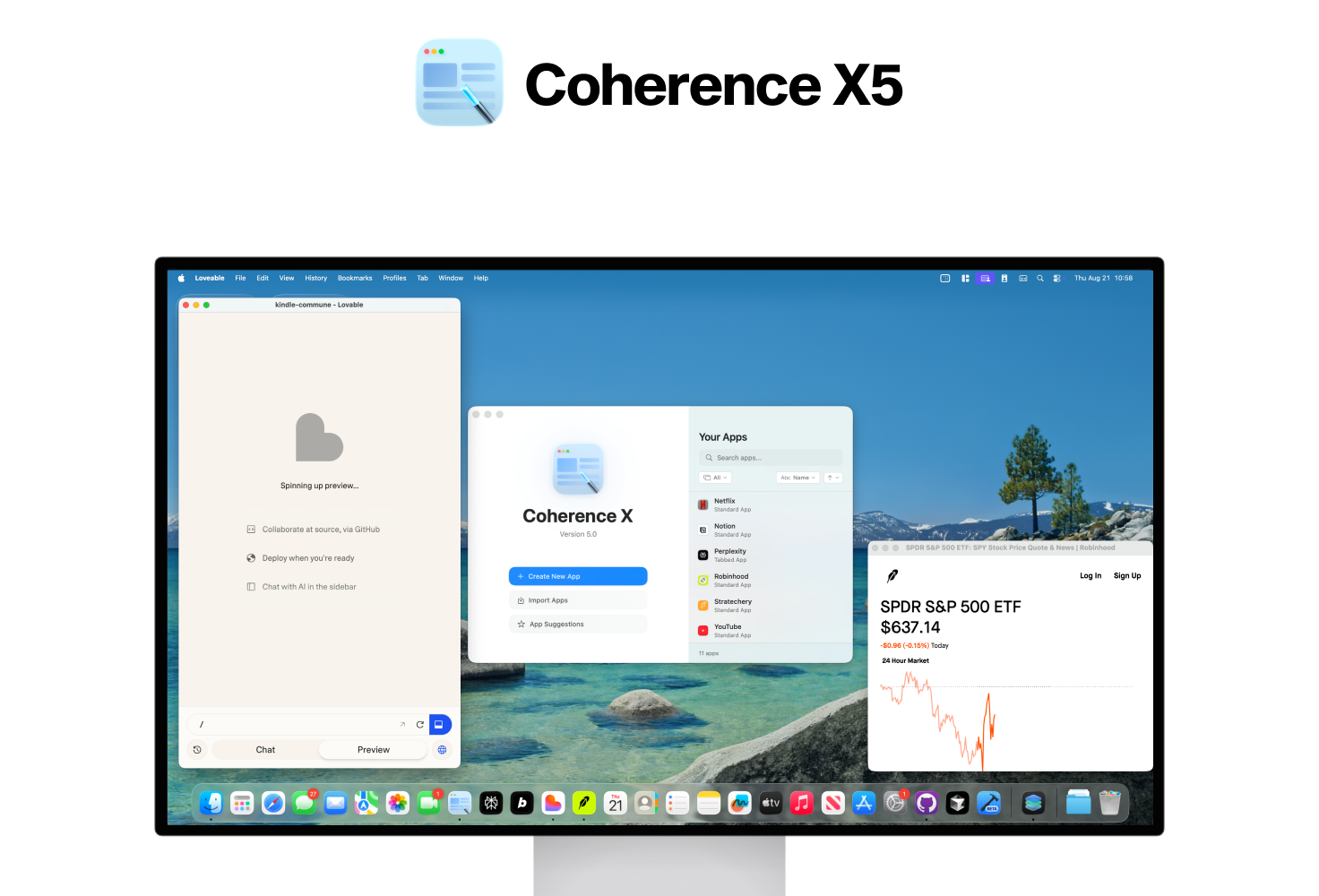This screenshot has width=1319, height=896.
Task: Open the Profiles menu
Action: pyautogui.click(x=394, y=279)
